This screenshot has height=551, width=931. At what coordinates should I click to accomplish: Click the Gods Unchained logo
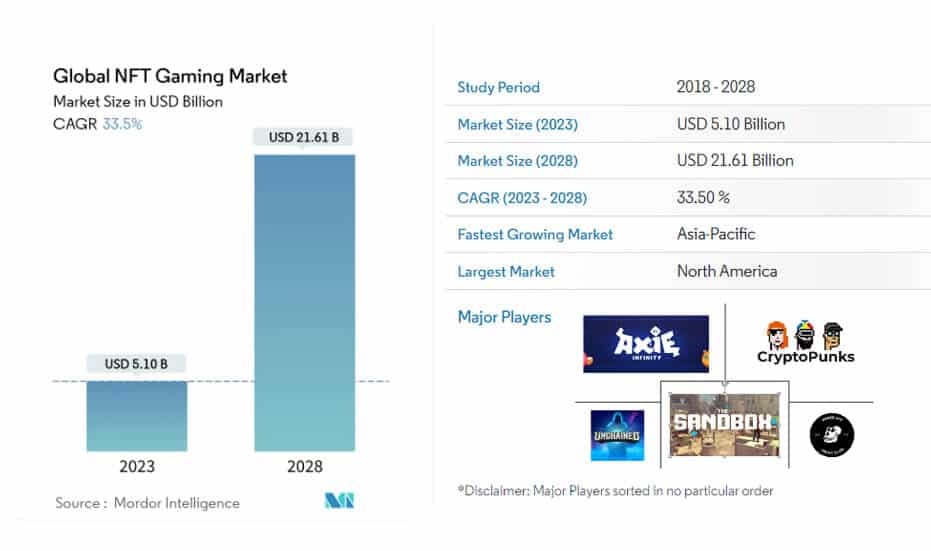(x=617, y=435)
